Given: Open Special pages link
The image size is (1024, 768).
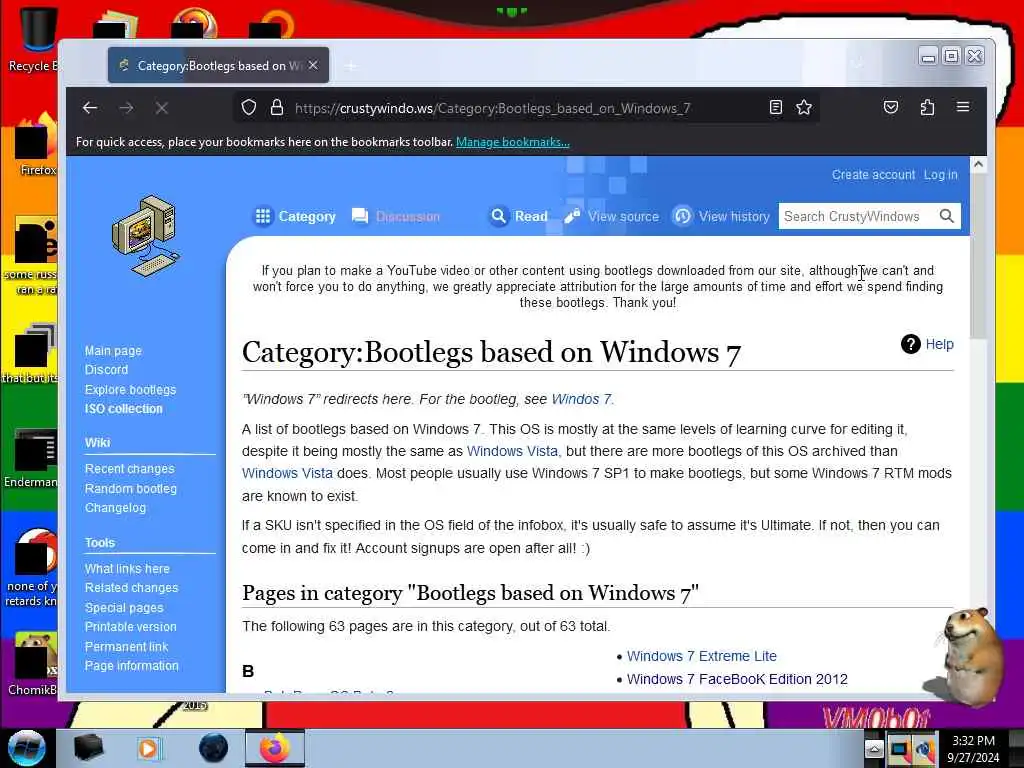Looking at the screenshot, I should (124, 607).
